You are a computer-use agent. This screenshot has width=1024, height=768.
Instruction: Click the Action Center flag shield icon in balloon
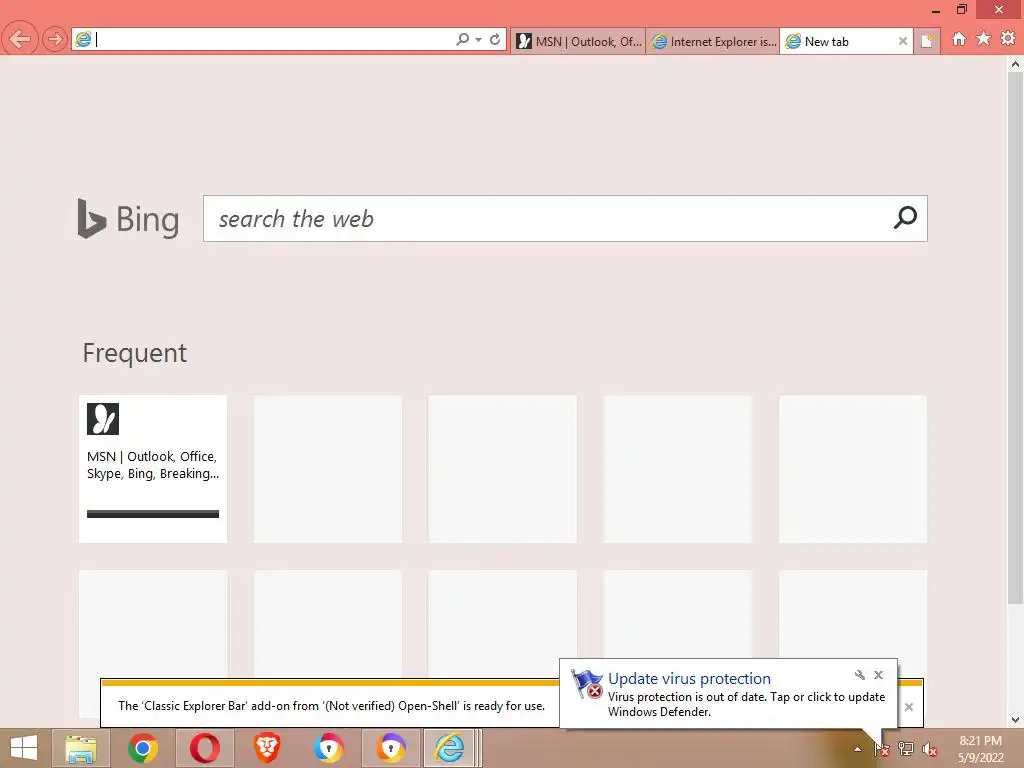pos(586,684)
